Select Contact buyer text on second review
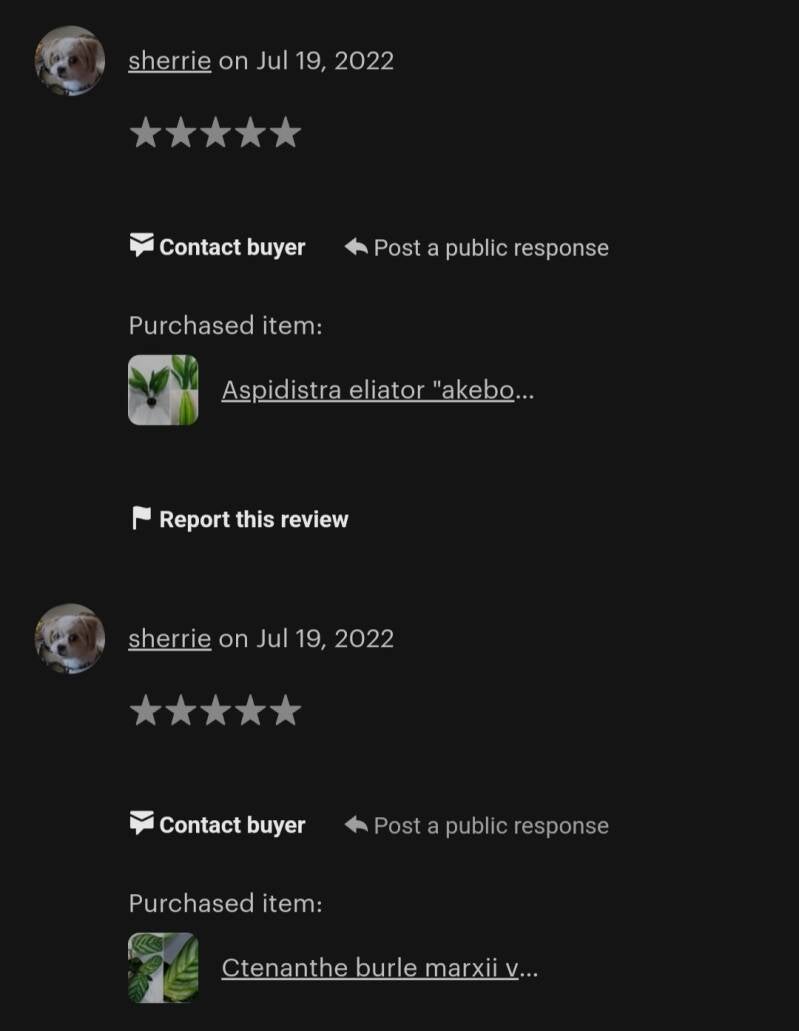Viewport: 799px width, 1031px height. (232, 825)
